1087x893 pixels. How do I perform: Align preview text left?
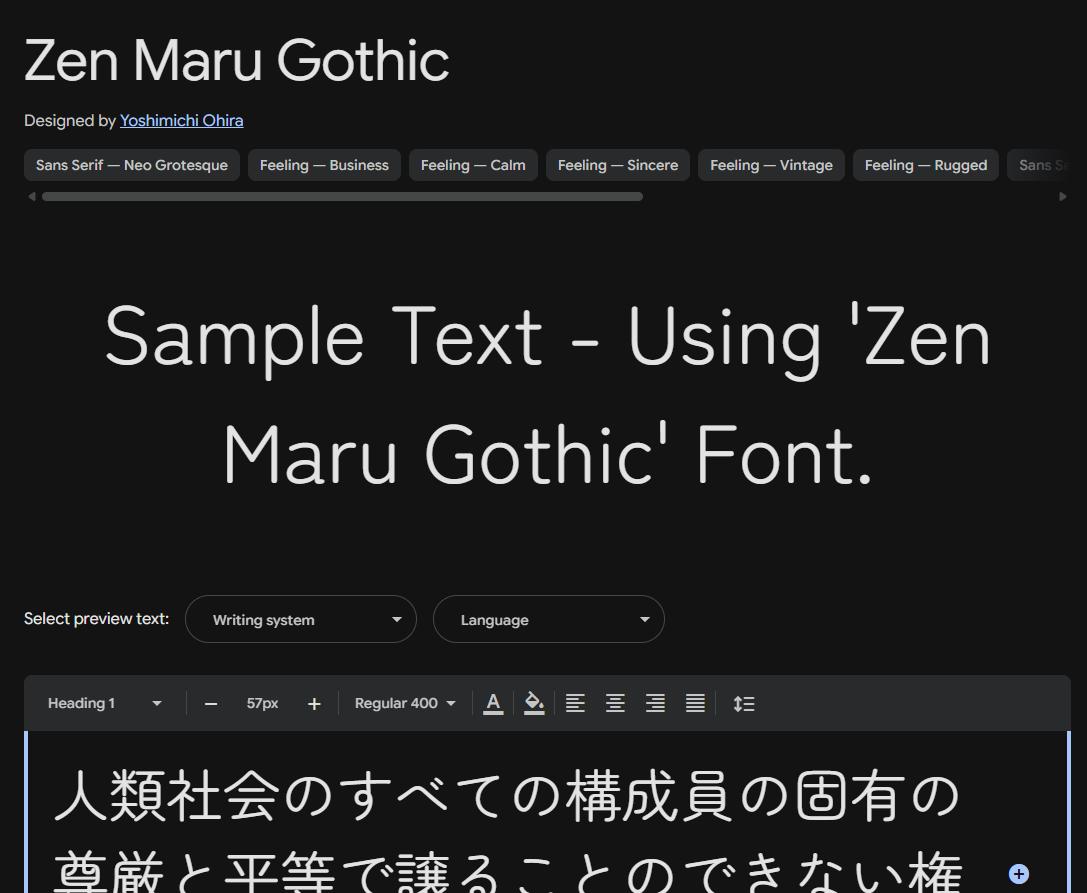point(575,703)
